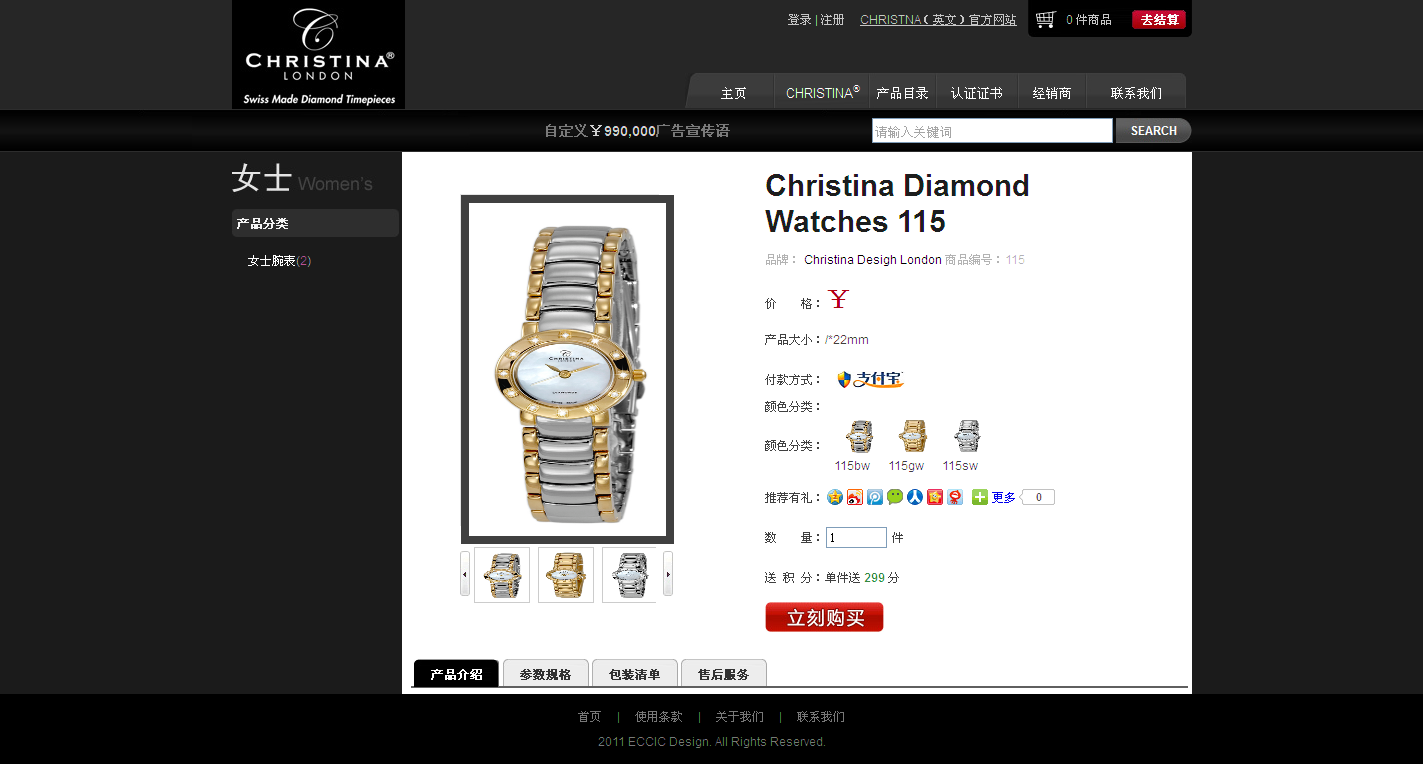Share to Qzone via star icon
This screenshot has width=1423, height=764.
[835, 497]
